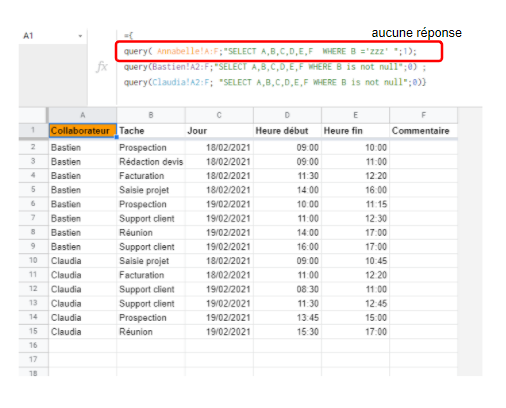The width and height of the screenshot is (506, 408).
Task: Click the empty Commentaire cell in row 2
Action: pos(423,147)
